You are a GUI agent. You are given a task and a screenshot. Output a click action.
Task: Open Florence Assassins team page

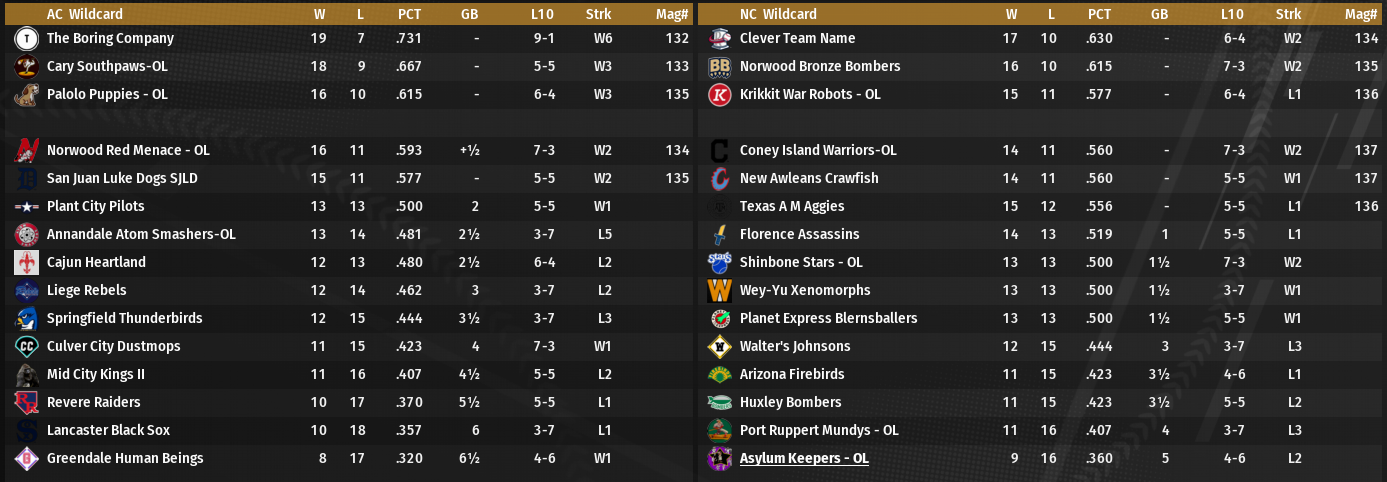point(799,234)
